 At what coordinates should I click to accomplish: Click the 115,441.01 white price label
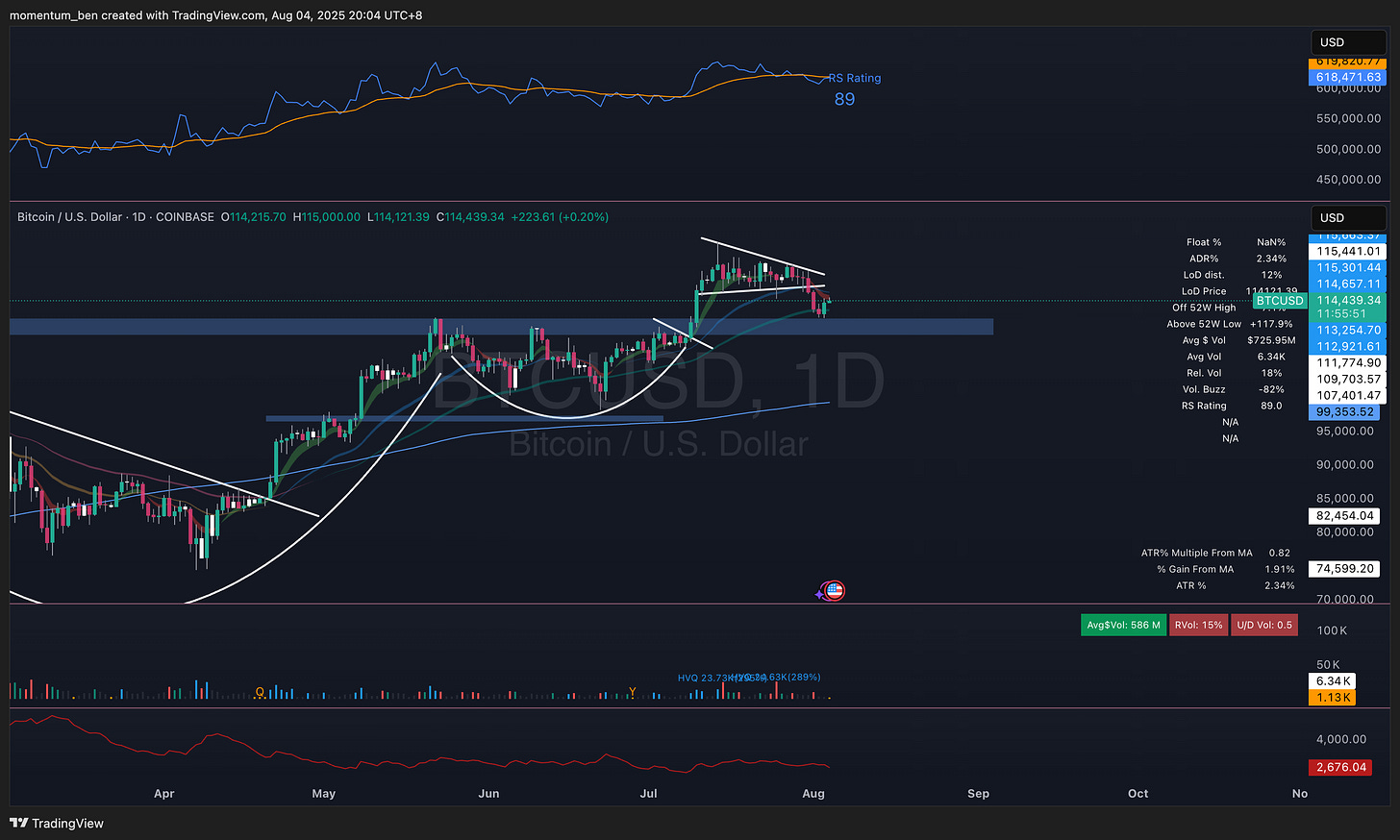[1348, 251]
